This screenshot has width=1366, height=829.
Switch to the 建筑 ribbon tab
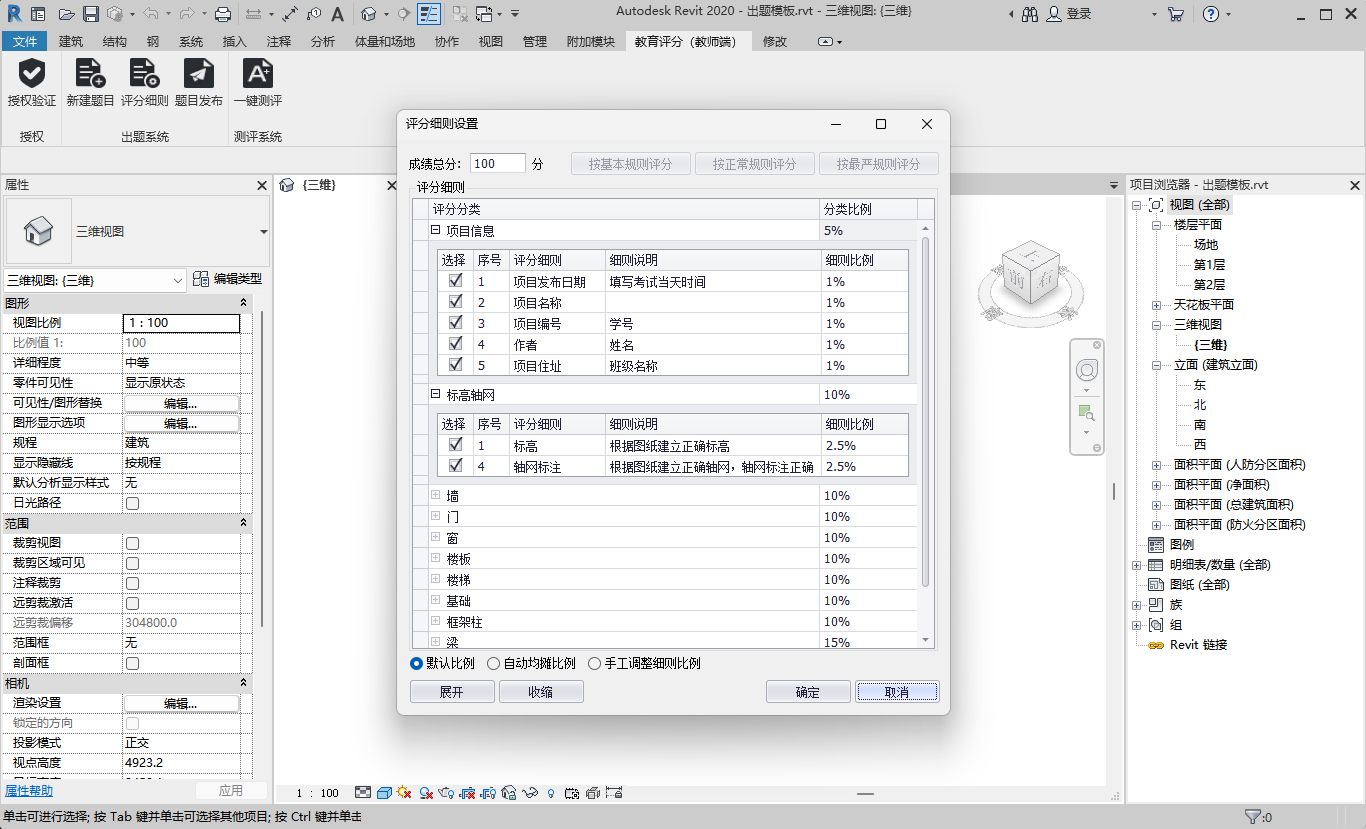pyautogui.click(x=71, y=41)
